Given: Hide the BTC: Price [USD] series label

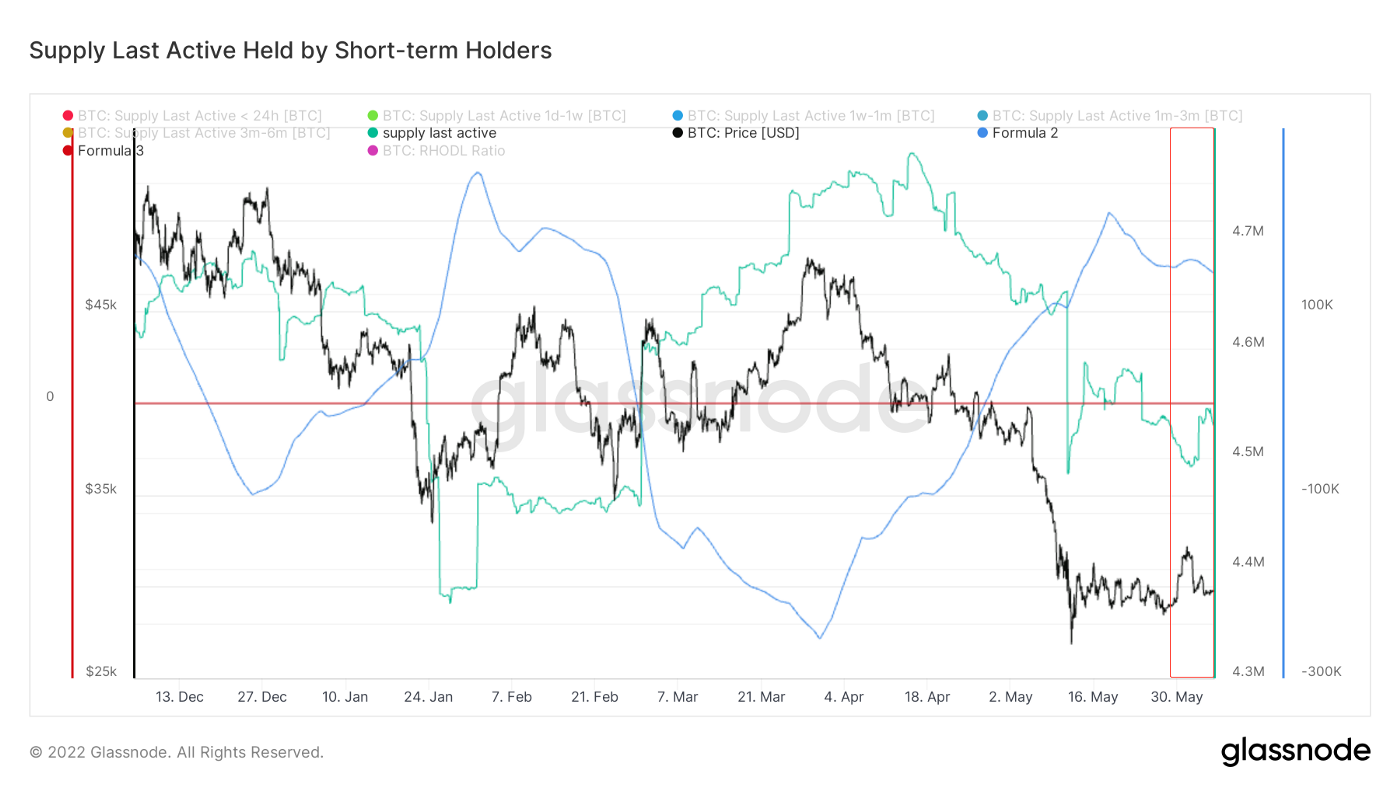Looking at the screenshot, I should pos(743,133).
